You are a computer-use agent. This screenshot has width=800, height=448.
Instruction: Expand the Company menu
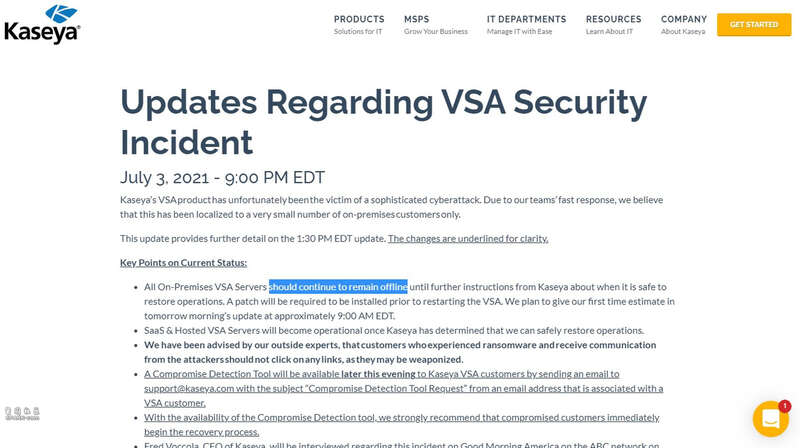[x=684, y=19]
